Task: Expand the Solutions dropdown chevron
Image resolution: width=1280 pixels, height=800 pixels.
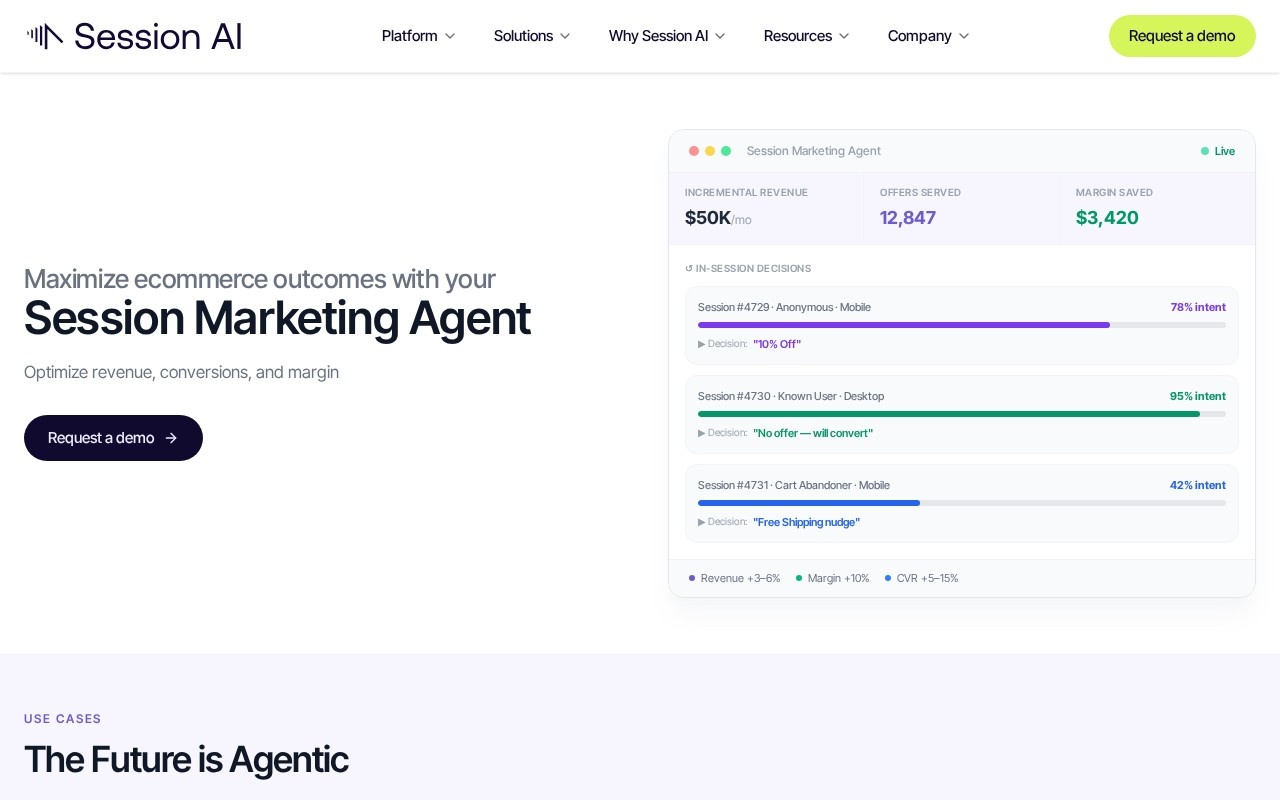Action: [x=565, y=36]
